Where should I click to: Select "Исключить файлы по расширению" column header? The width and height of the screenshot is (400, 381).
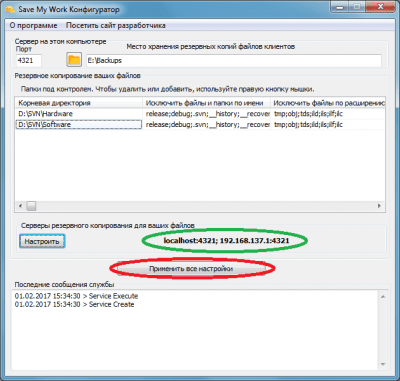point(328,103)
